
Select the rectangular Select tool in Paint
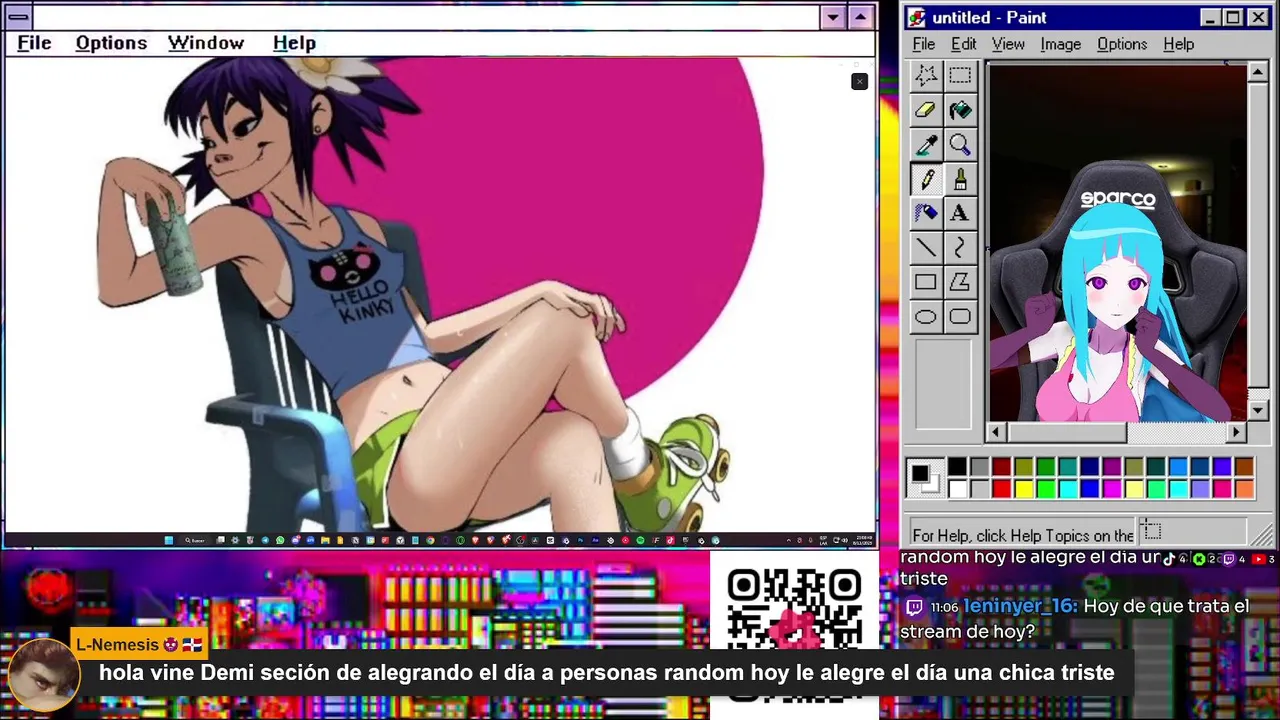pos(960,75)
